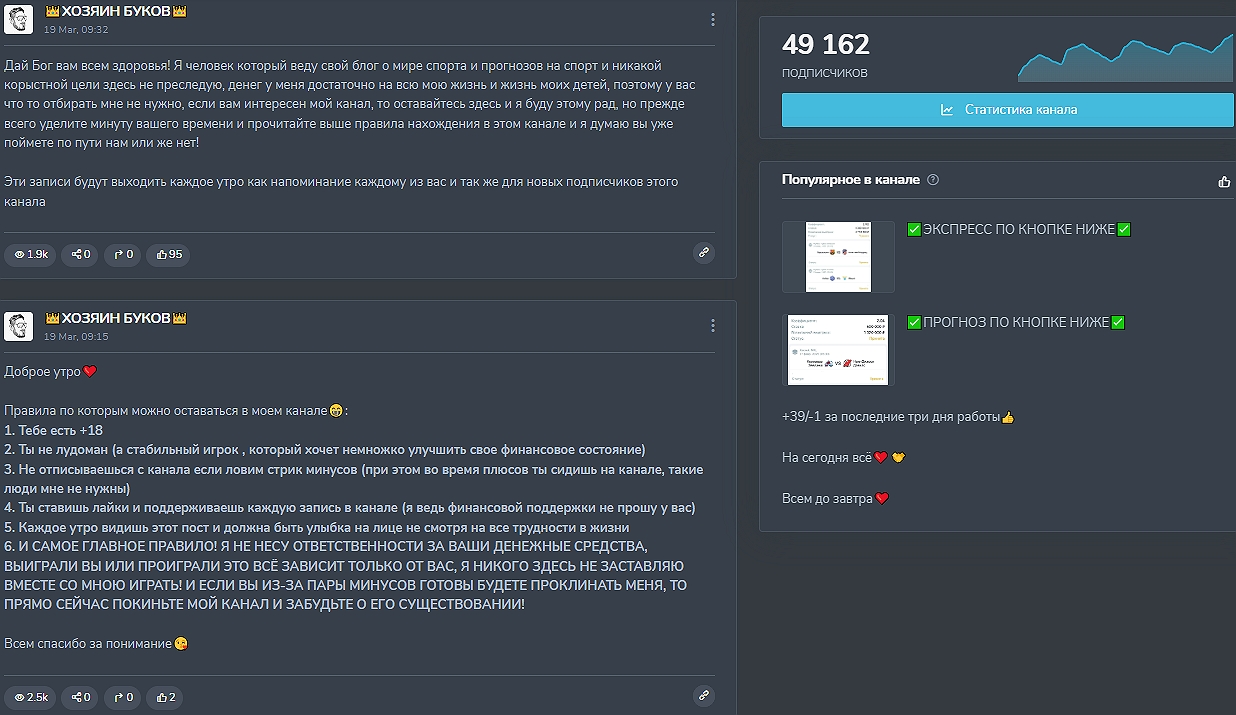Copy link icon on the 09:15 post
Image resolution: width=1236 pixels, height=715 pixels.
(x=704, y=695)
